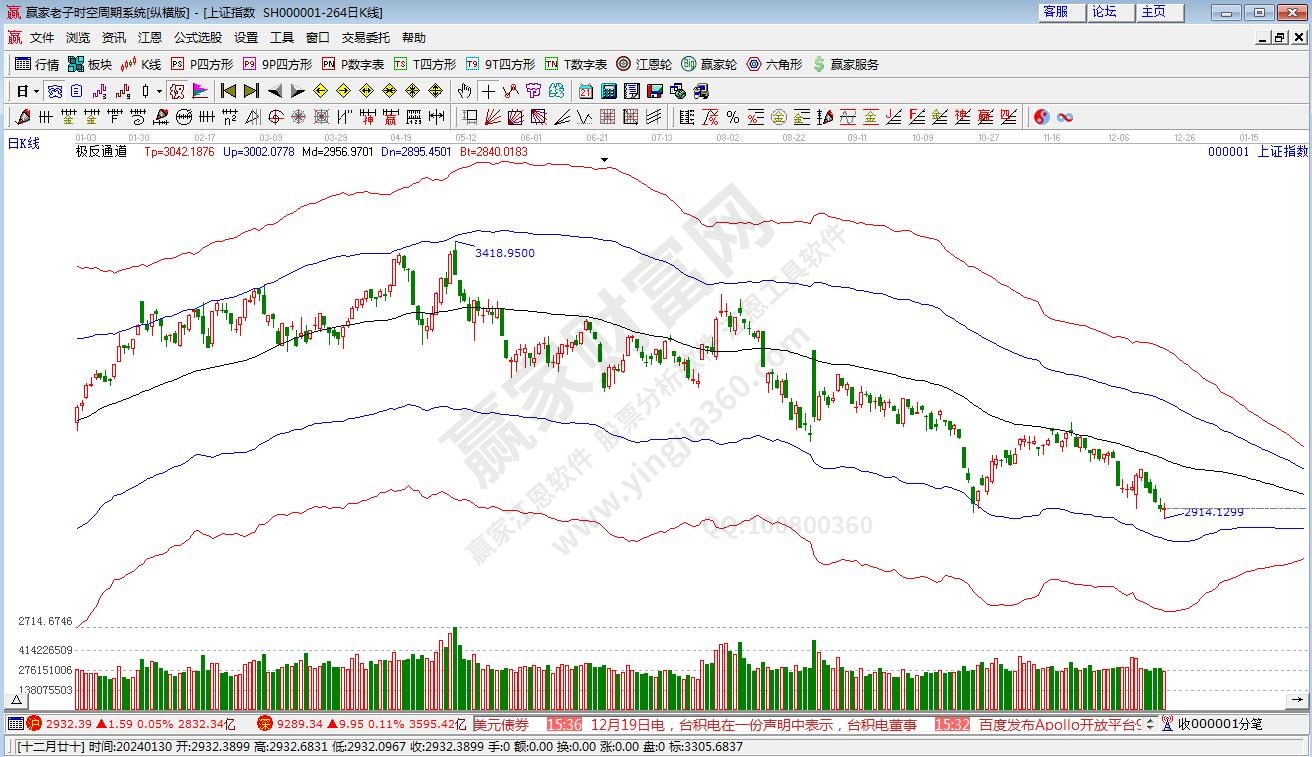Click the percent (%) drawing tool
This screenshot has height=757, width=1312.
[732, 117]
